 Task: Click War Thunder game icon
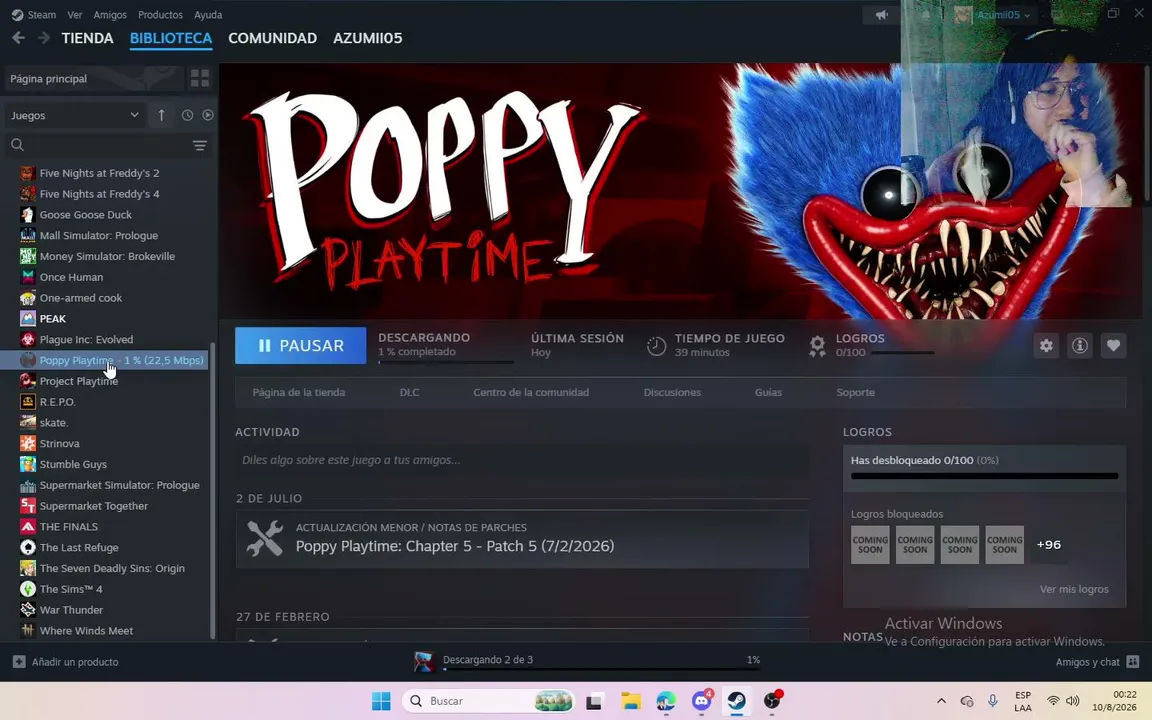[28, 610]
